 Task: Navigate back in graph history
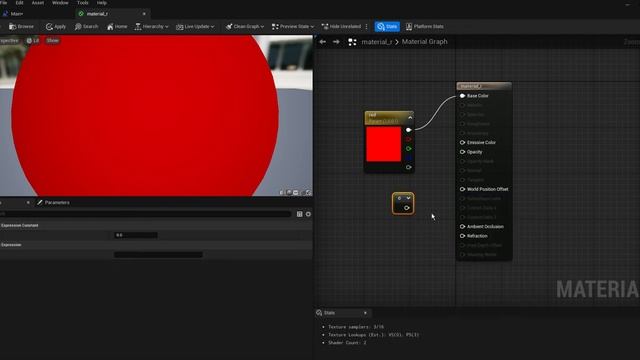(x=322, y=42)
